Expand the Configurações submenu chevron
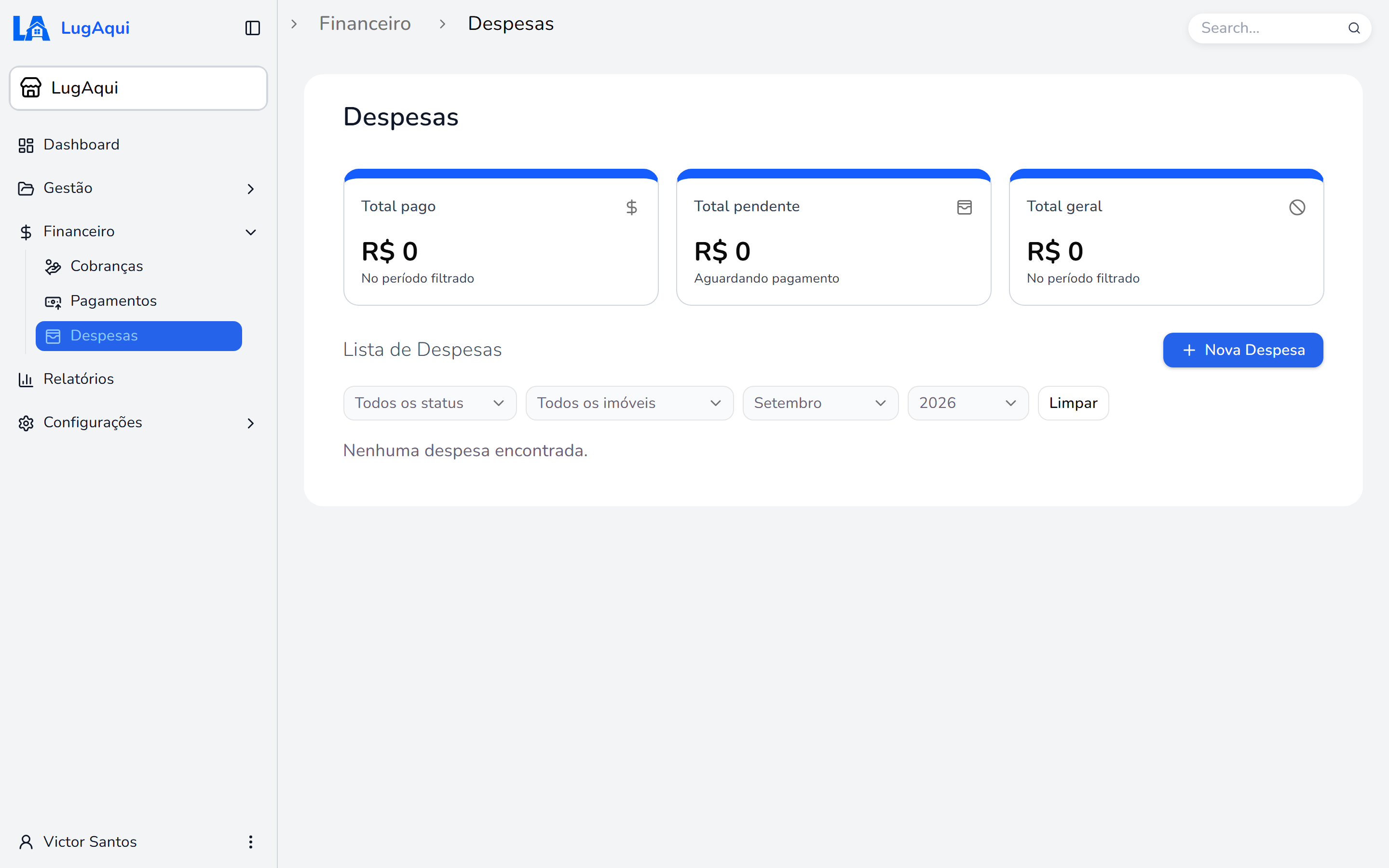 251,423
